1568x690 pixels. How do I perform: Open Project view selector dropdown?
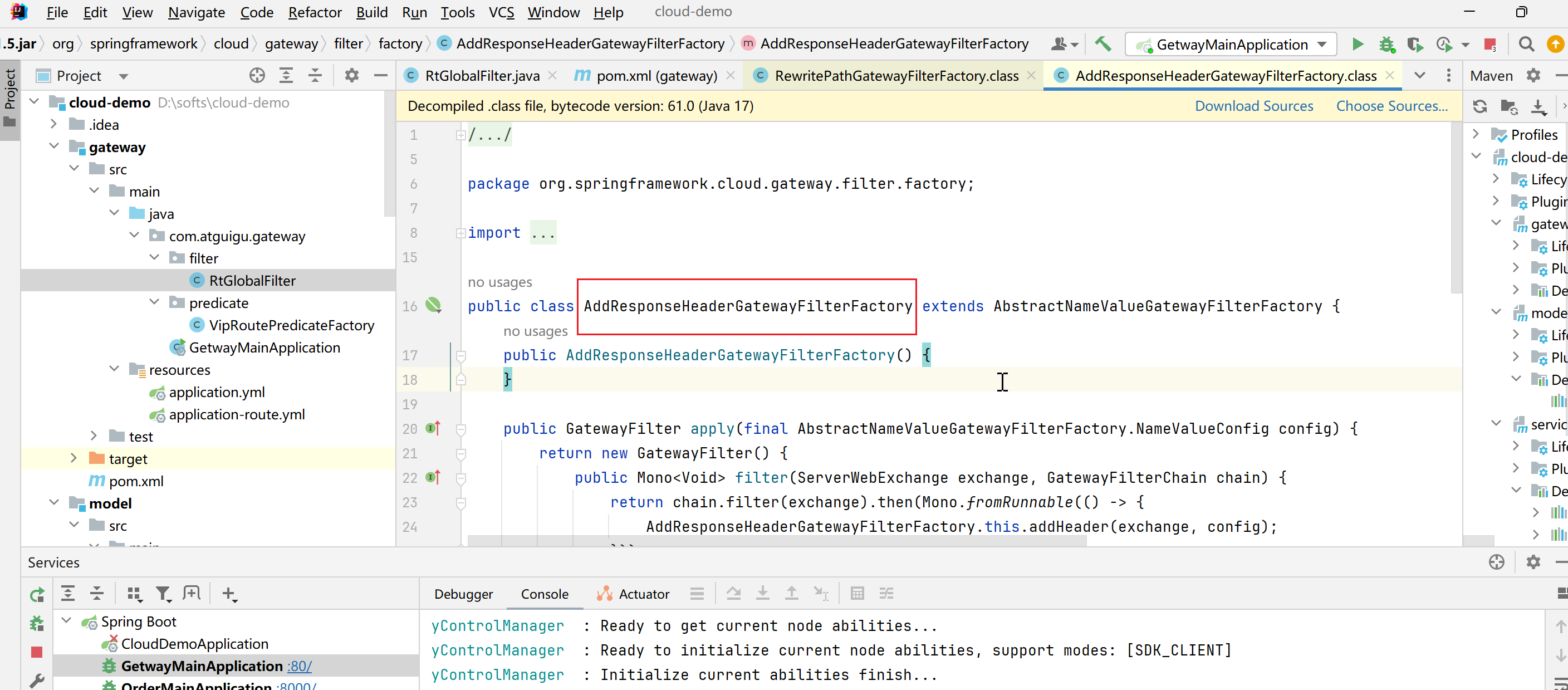[x=124, y=76]
